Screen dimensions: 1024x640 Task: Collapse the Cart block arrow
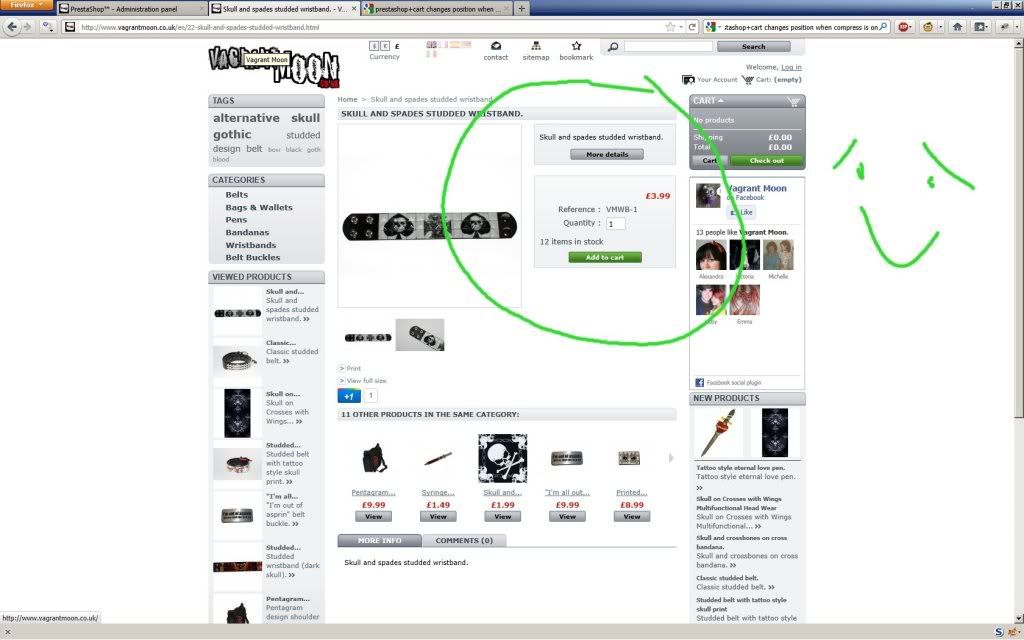click(721, 101)
